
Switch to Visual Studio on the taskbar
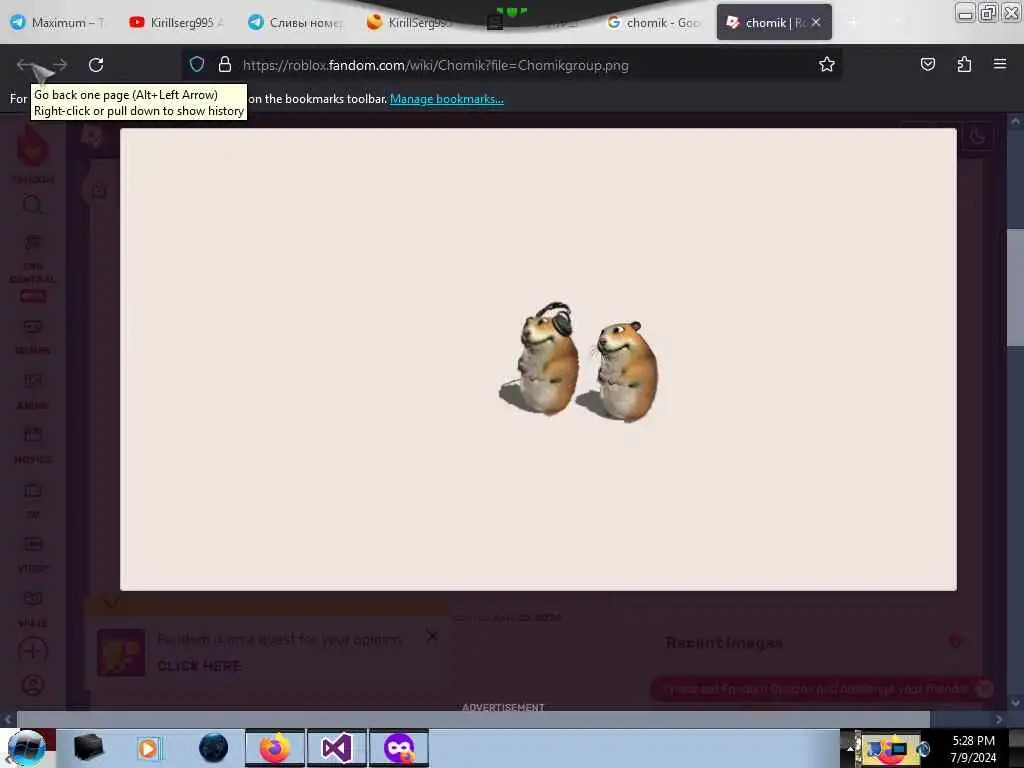point(337,748)
